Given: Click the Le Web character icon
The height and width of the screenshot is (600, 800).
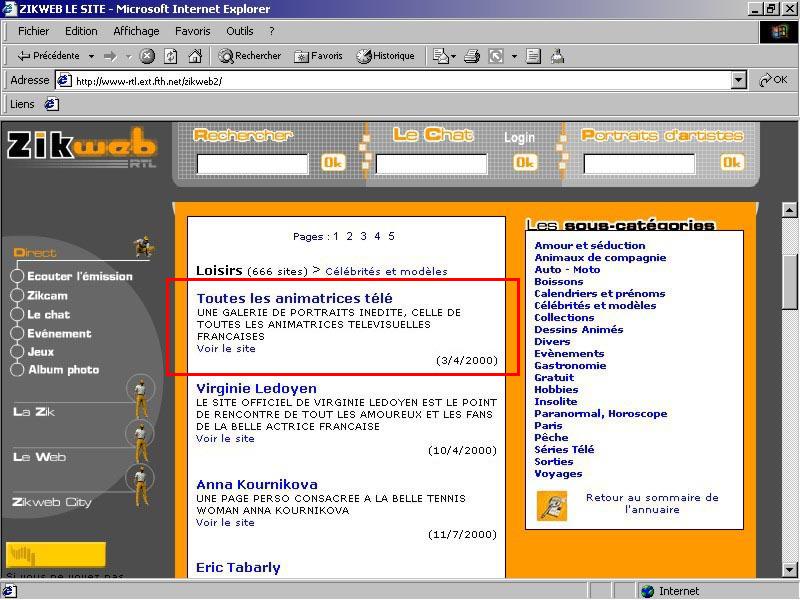Looking at the screenshot, I should [x=141, y=441].
